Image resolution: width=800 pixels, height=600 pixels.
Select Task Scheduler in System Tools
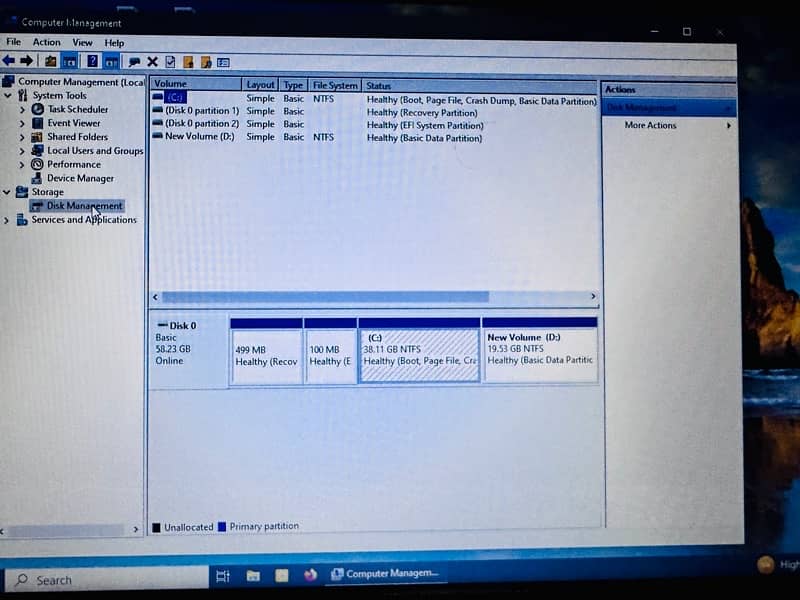78,109
